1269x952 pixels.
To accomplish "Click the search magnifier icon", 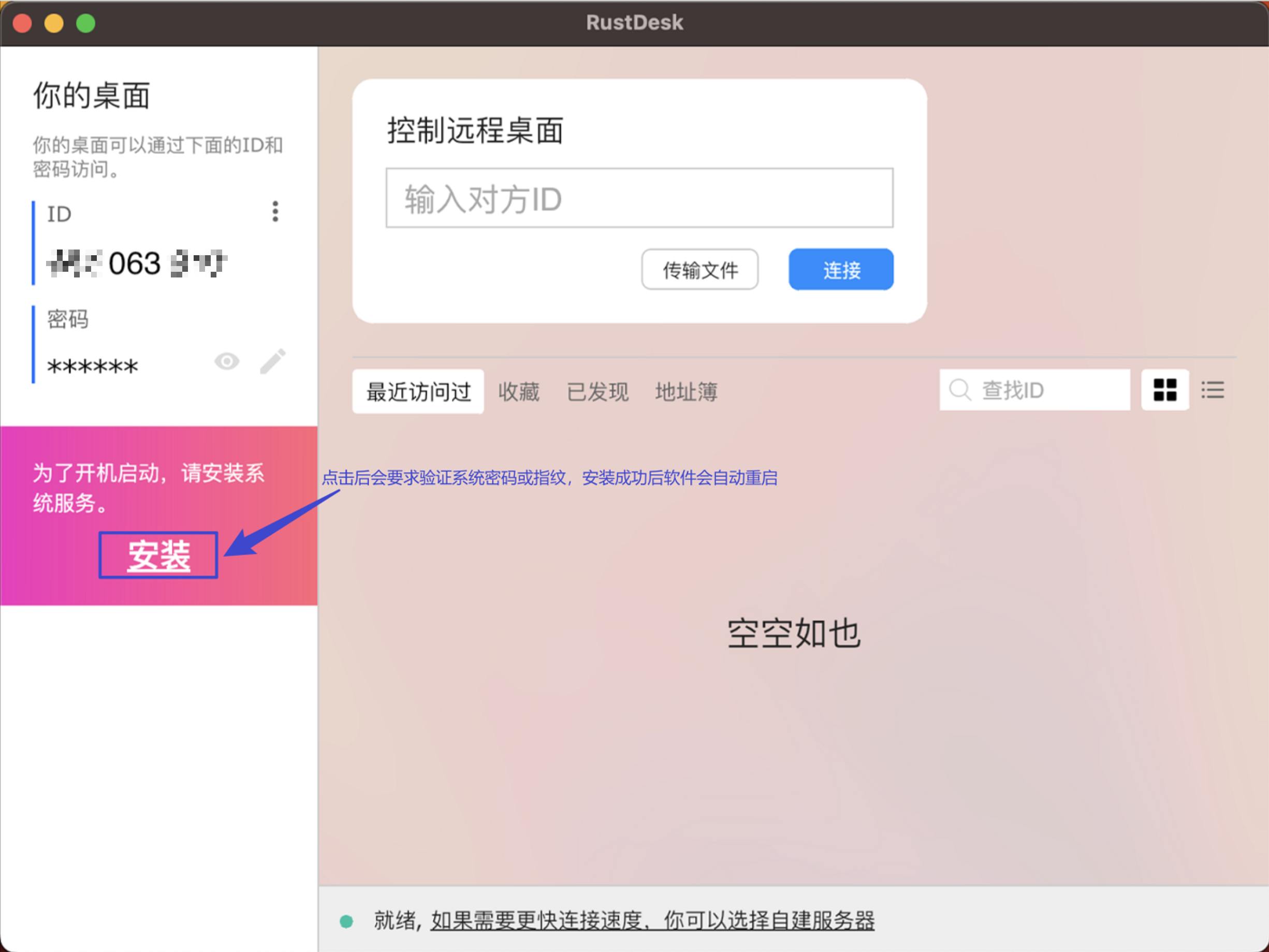I will (x=959, y=390).
